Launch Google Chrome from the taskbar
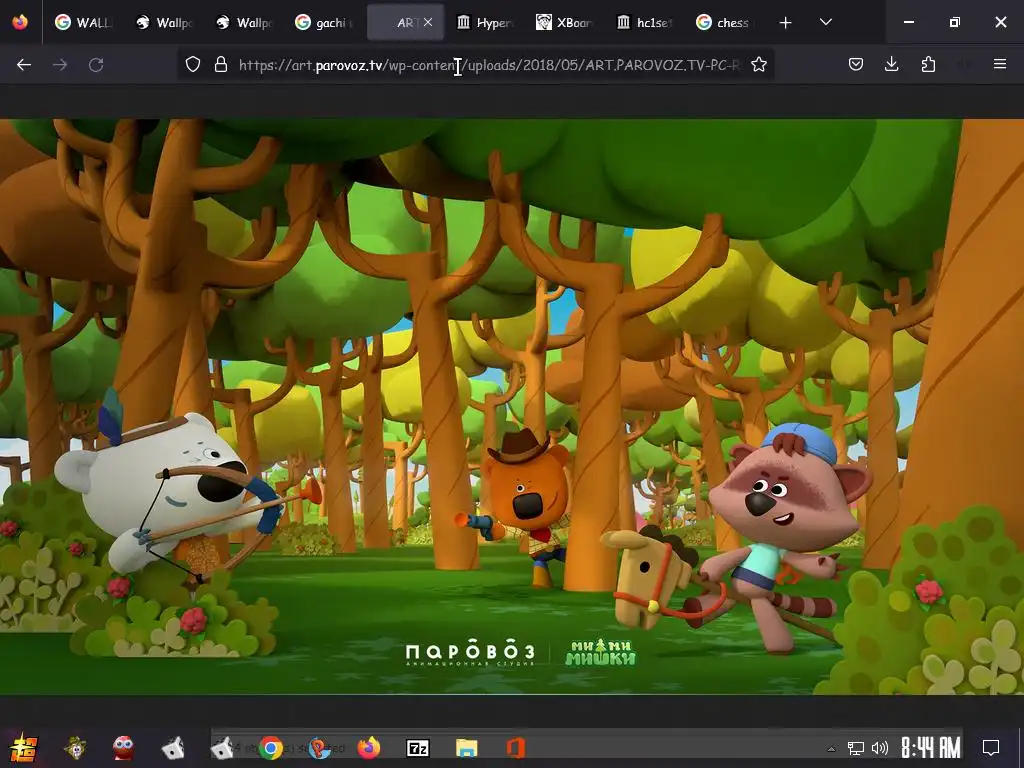Image resolution: width=1024 pixels, height=768 pixels. click(271, 748)
